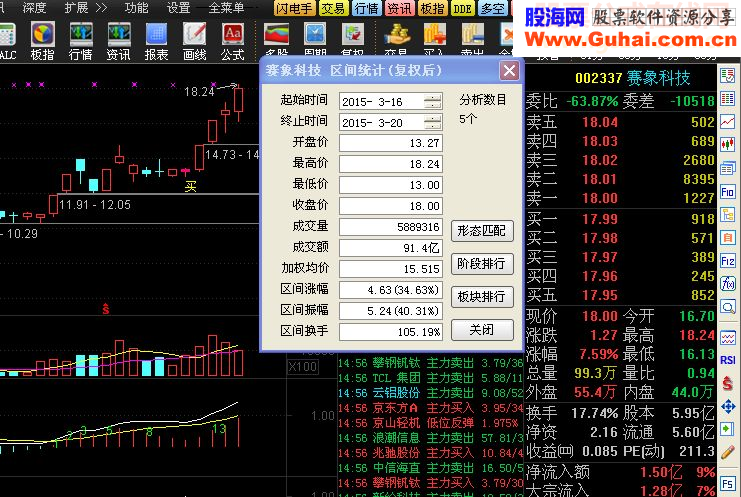Image resolution: width=741 pixels, height=497 pixels.
Task: Click the 自 icon in right sidebar
Action: [x=728, y=238]
